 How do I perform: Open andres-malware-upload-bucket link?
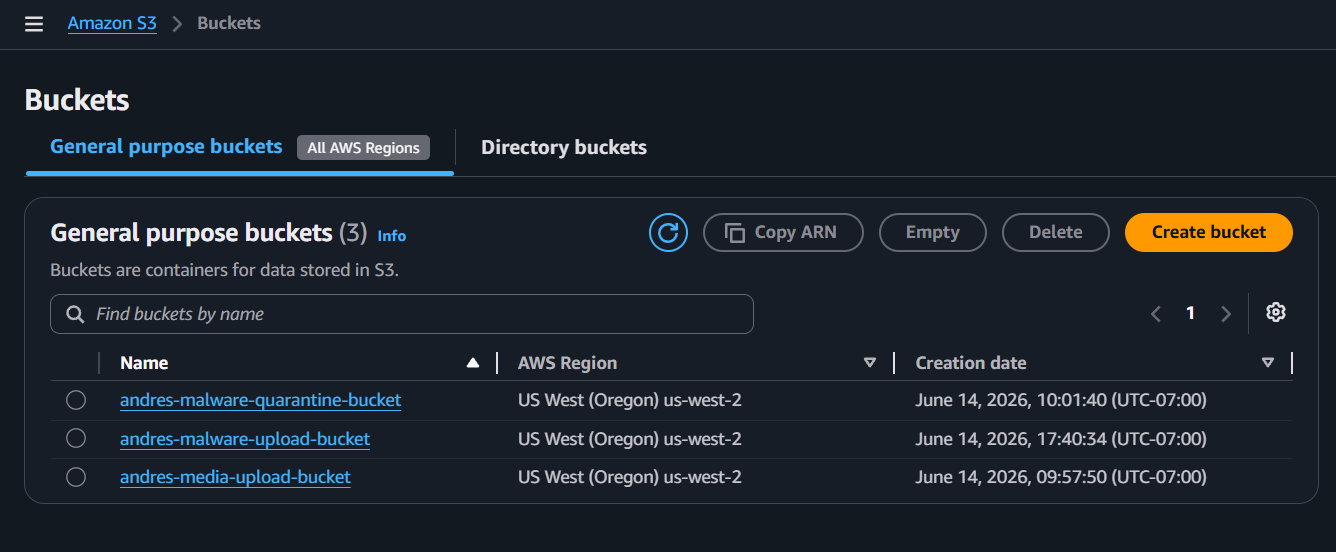[245, 438]
